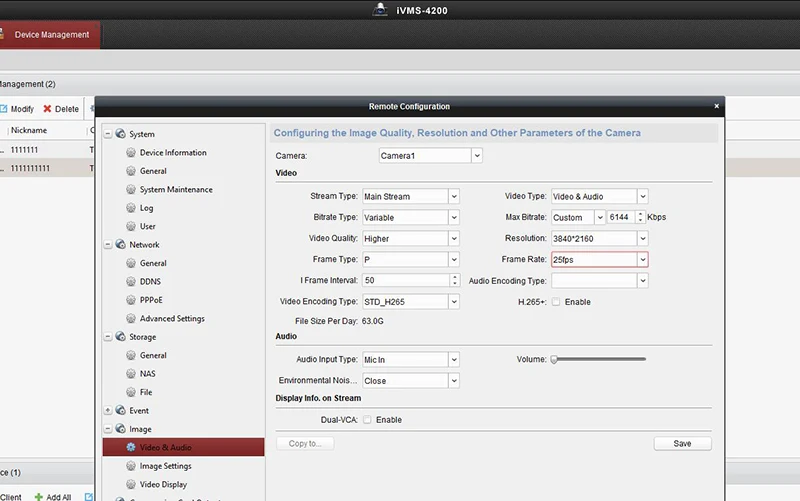
Task: Click the Volume slider handle
Action: tap(554, 359)
